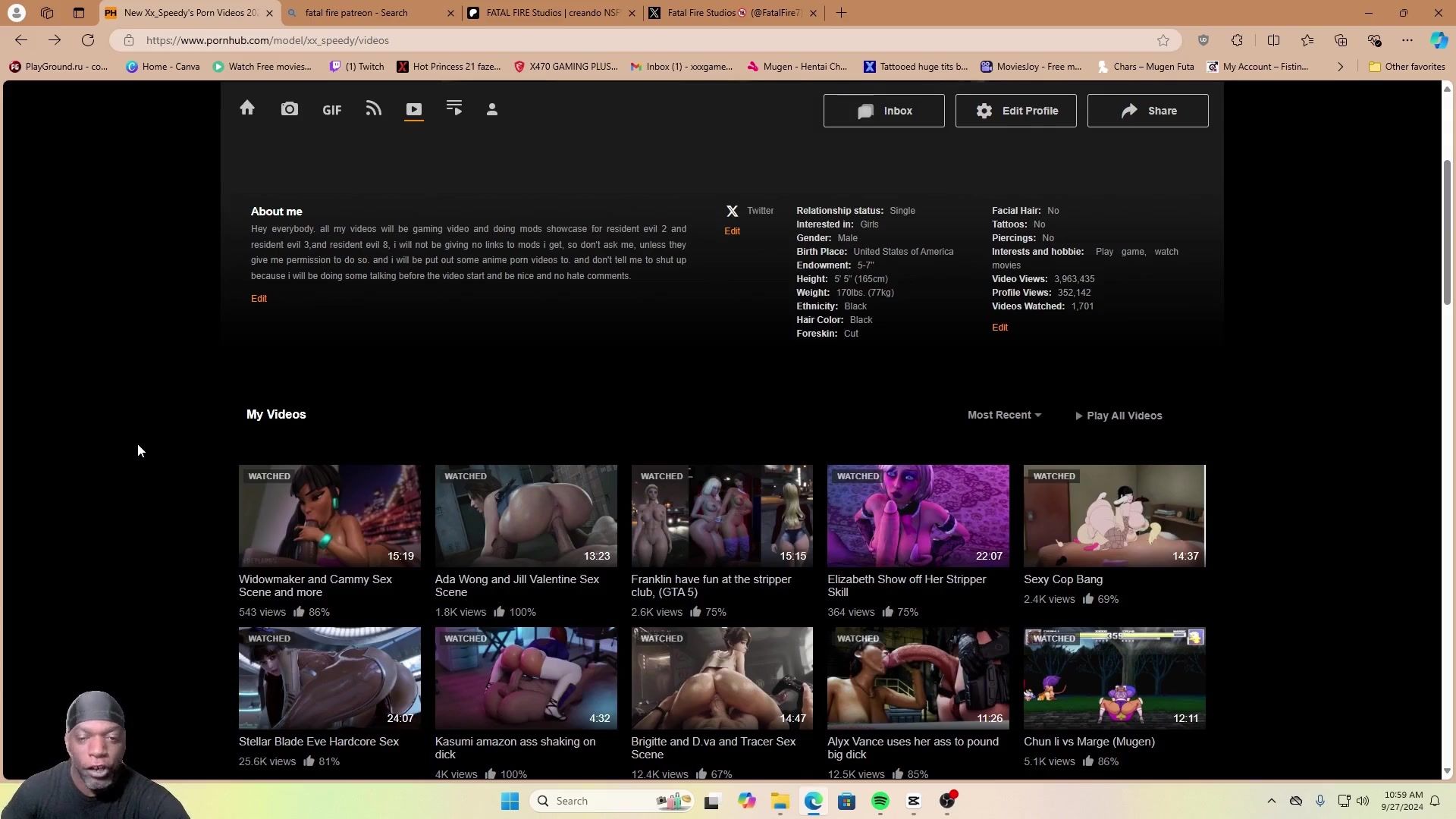The height and width of the screenshot is (819, 1456).
Task: Open the Photos camera icon tab
Action: pyautogui.click(x=290, y=109)
